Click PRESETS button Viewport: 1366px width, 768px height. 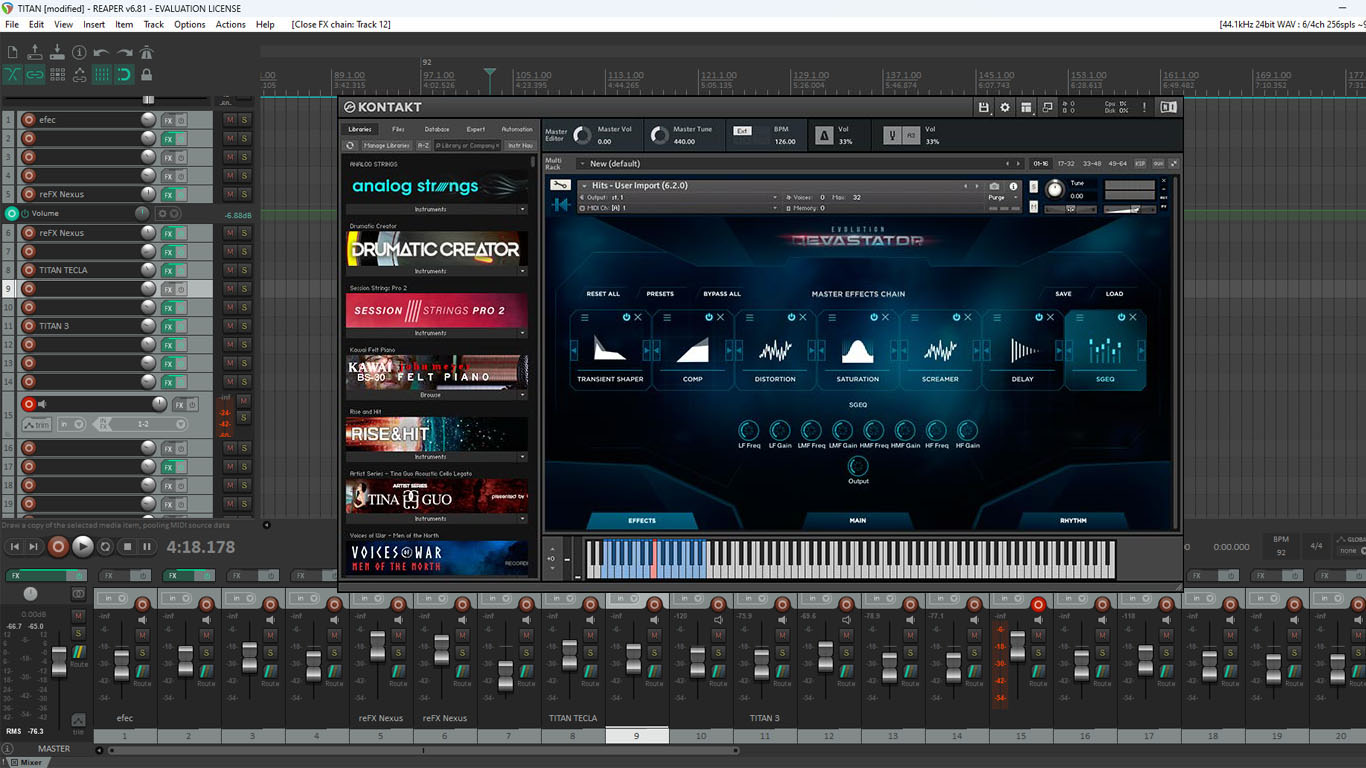pos(660,294)
